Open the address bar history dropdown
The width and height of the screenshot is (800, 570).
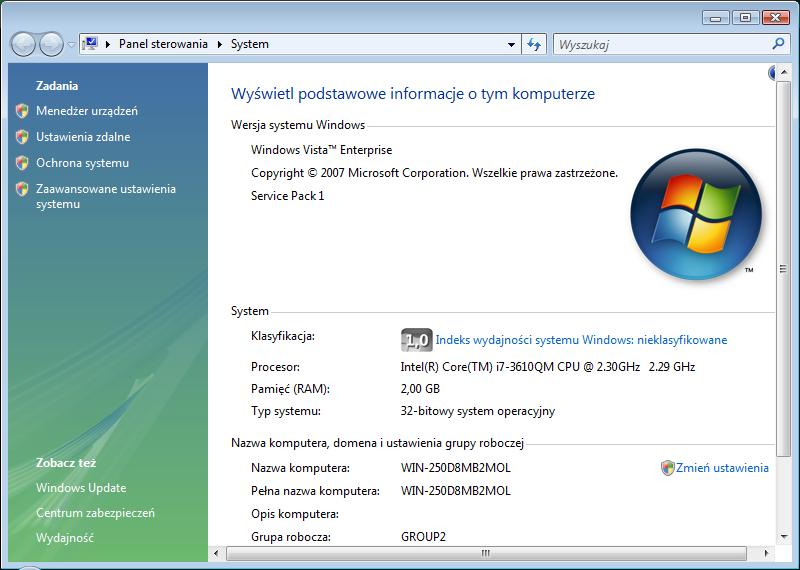pos(511,44)
